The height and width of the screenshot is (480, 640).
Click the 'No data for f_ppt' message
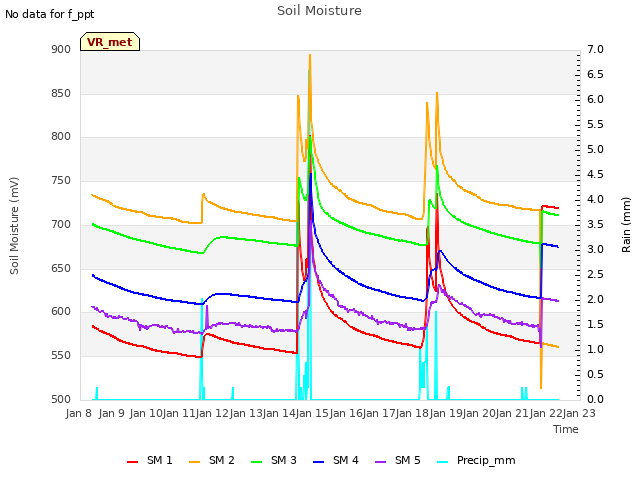[49, 14]
